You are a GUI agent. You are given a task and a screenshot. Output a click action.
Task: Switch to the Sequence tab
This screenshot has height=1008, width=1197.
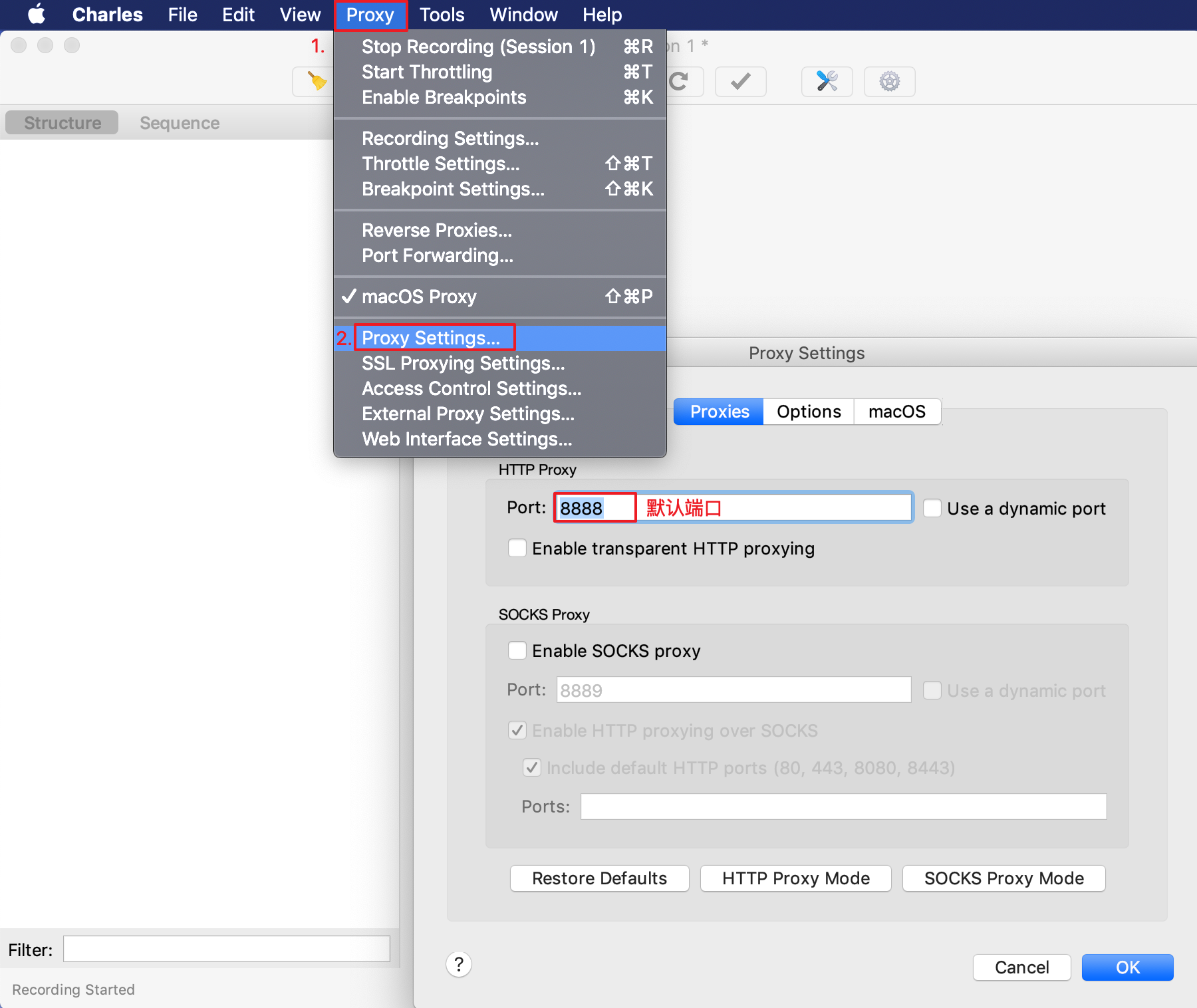coord(180,123)
